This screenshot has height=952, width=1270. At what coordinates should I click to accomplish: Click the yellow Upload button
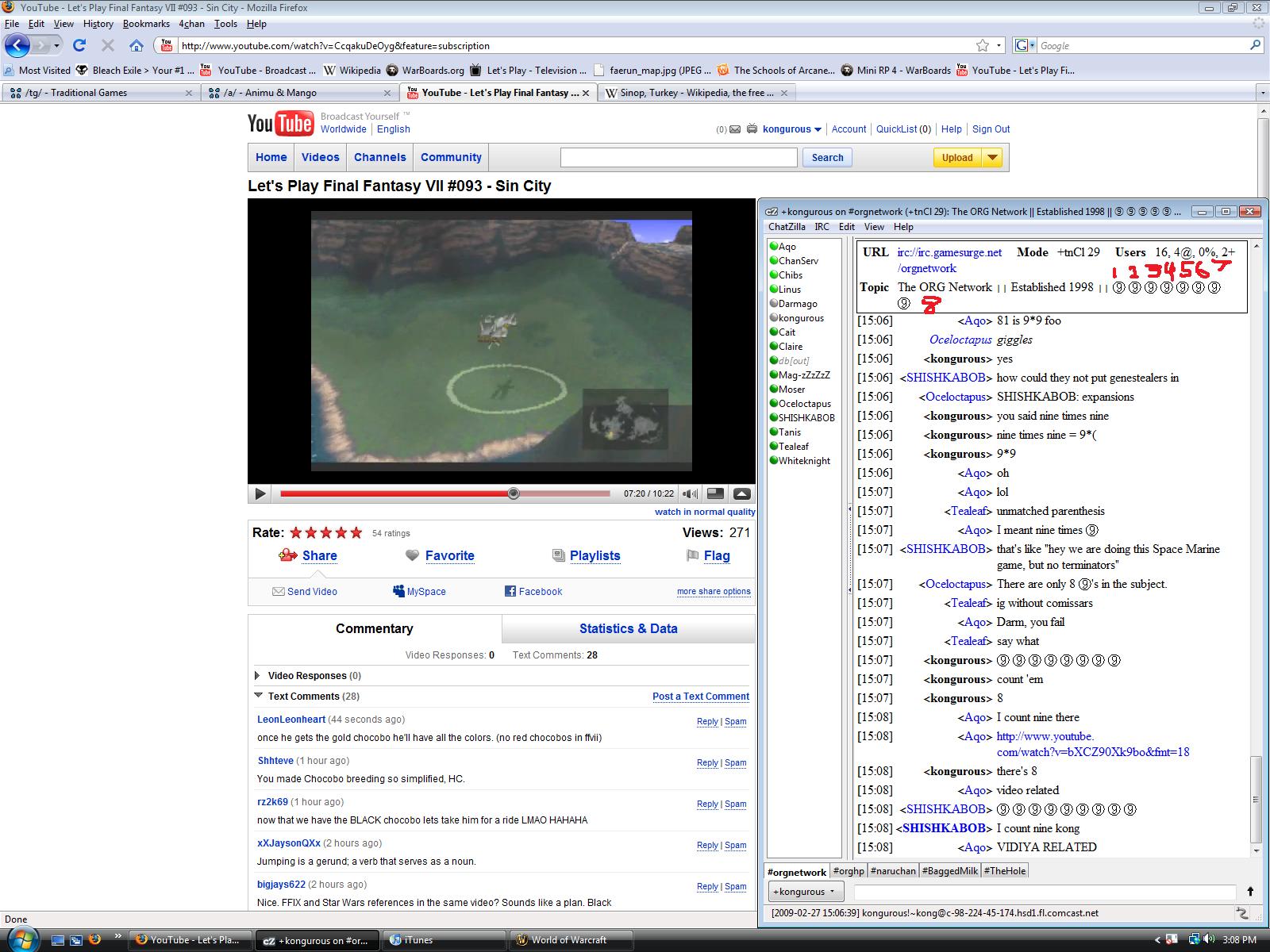tap(957, 157)
